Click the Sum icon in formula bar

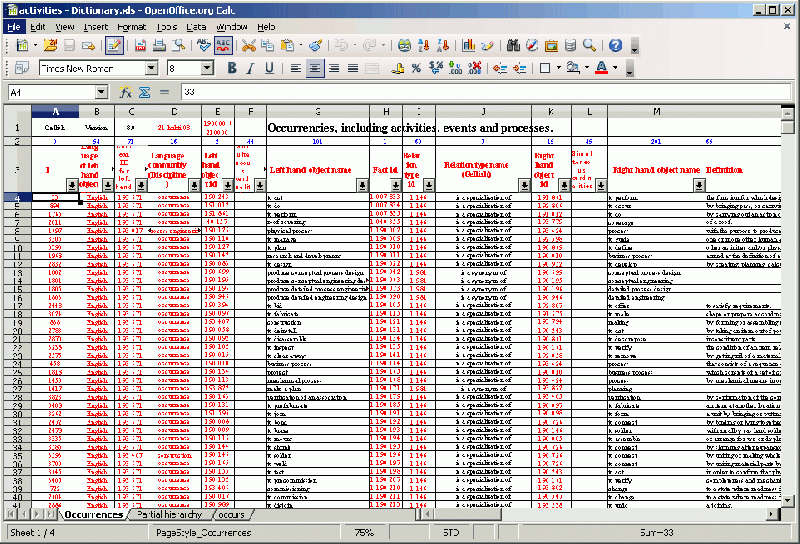[x=145, y=92]
